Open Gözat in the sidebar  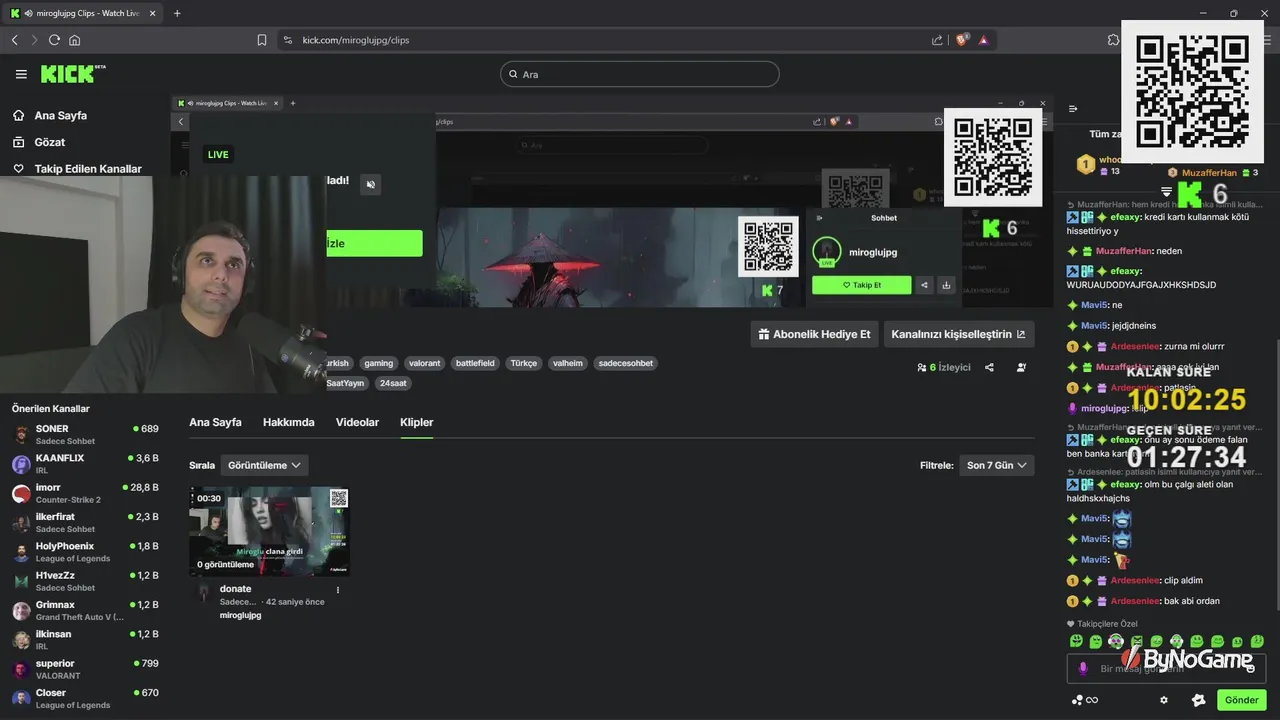[x=49, y=142]
